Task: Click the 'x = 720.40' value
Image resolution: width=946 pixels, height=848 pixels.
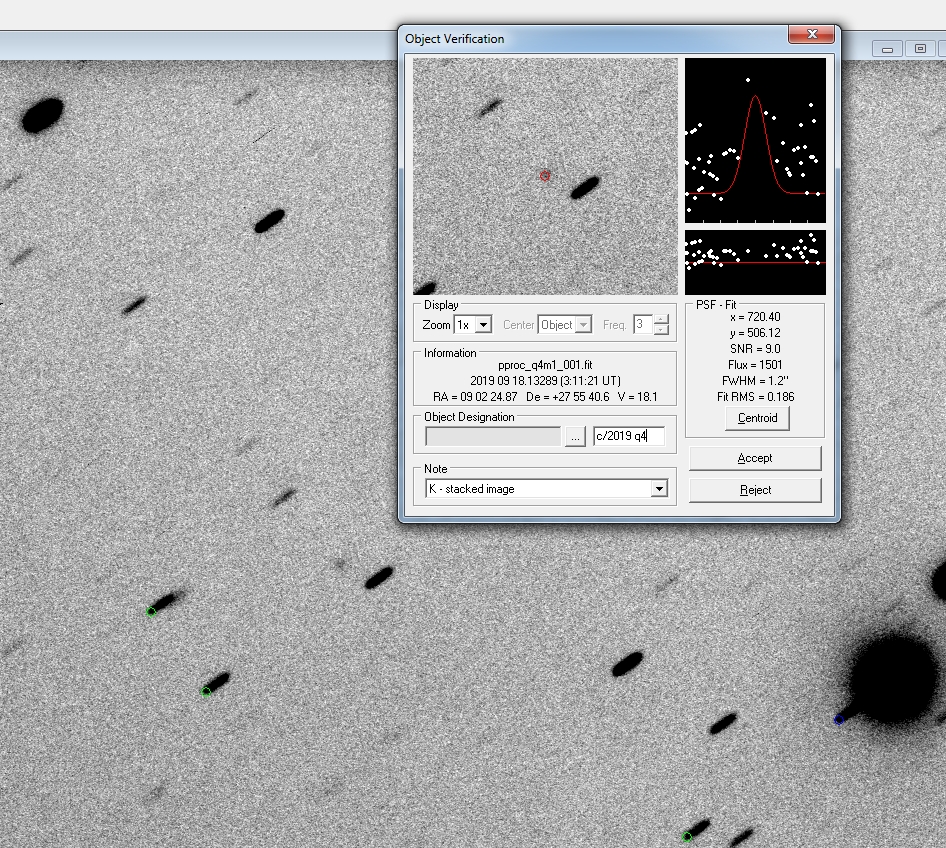Action: pos(755,317)
